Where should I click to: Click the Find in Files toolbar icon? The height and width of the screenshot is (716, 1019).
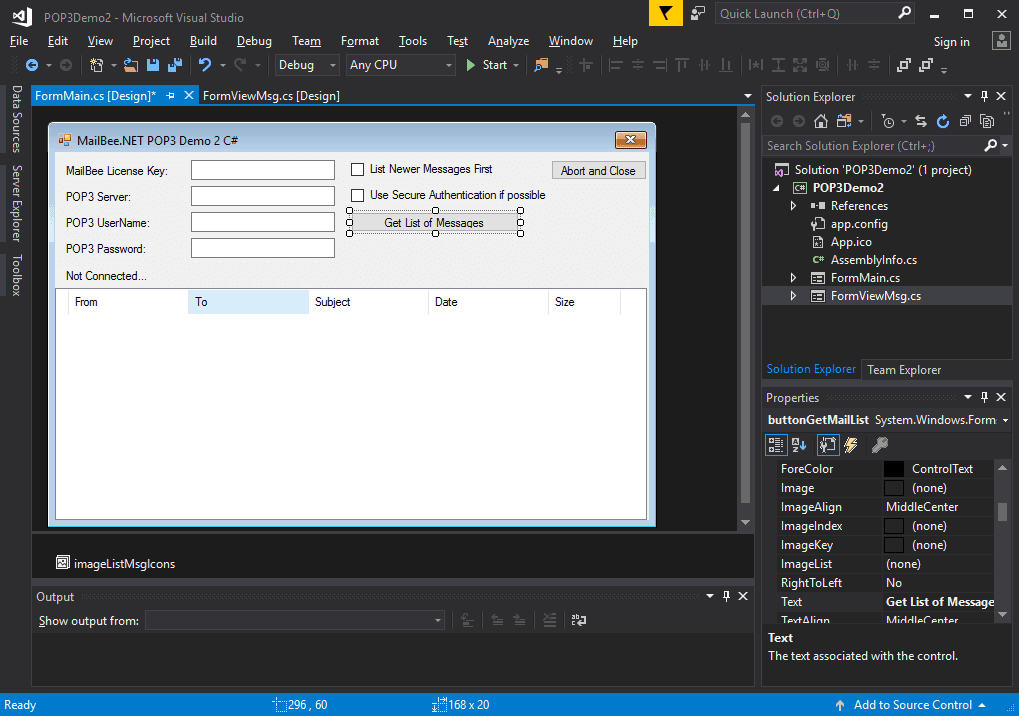(541, 65)
